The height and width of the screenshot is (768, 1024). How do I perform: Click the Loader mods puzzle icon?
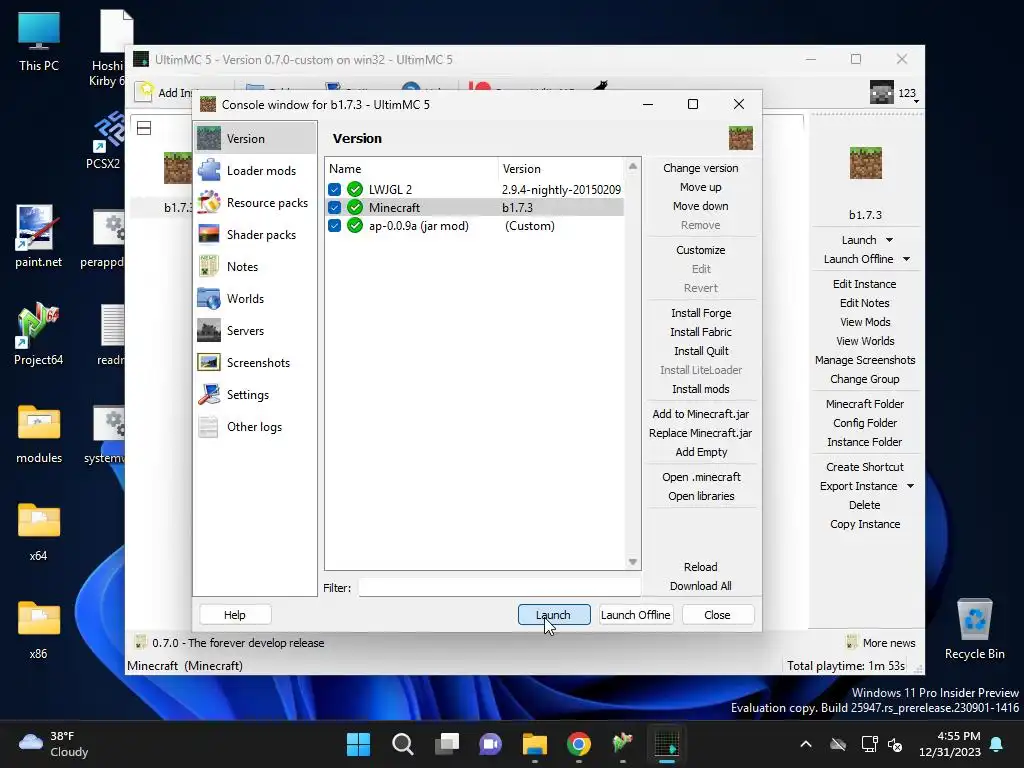209,170
